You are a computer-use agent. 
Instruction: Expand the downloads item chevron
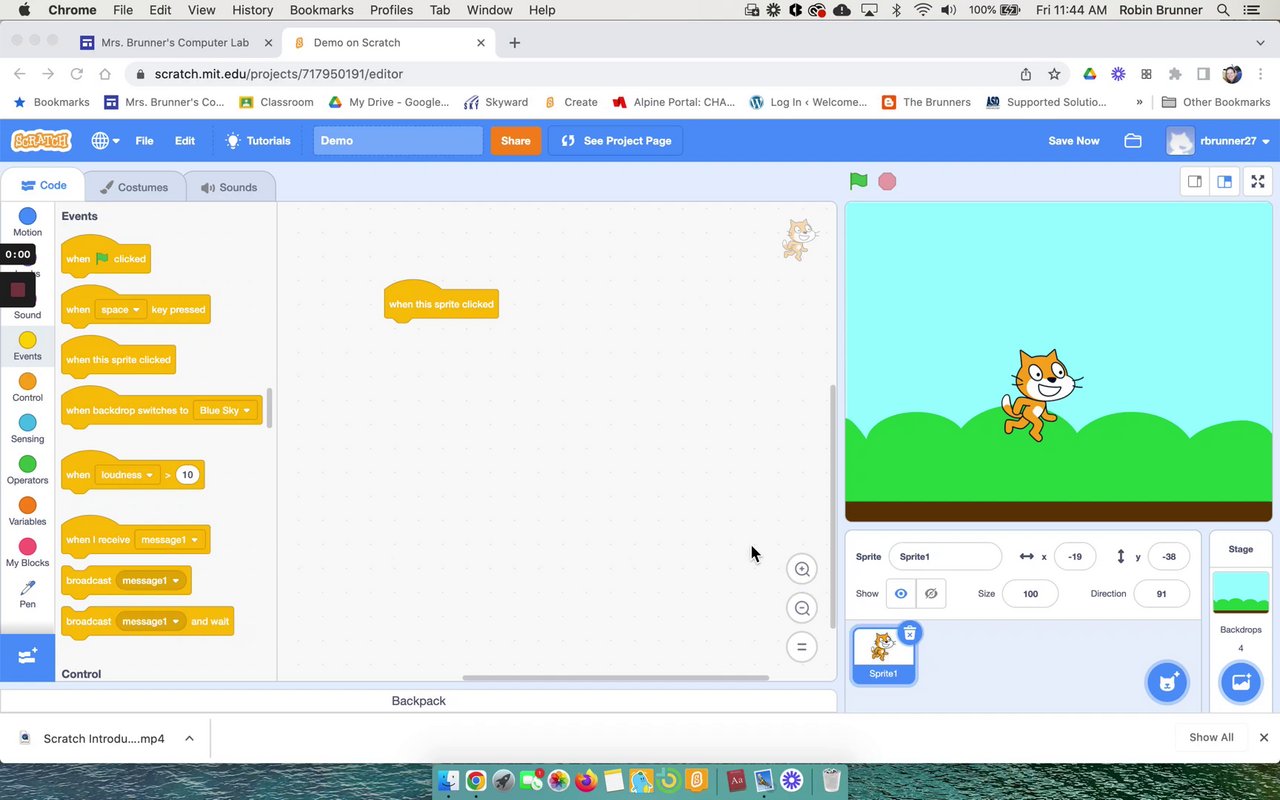click(189, 738)
